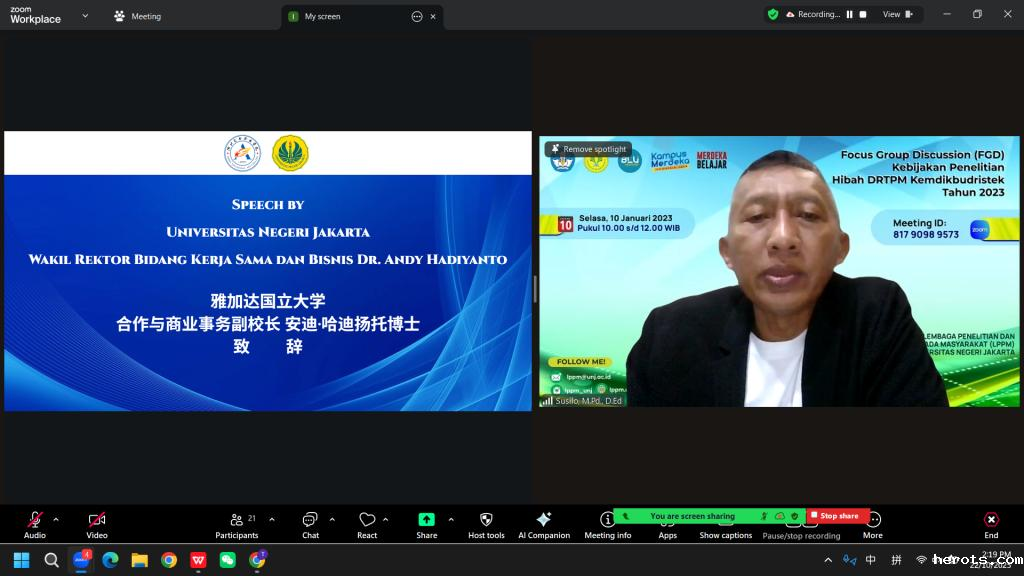Unmute the microphone Audio button
Screen dimensions: 1024x576
35,521
